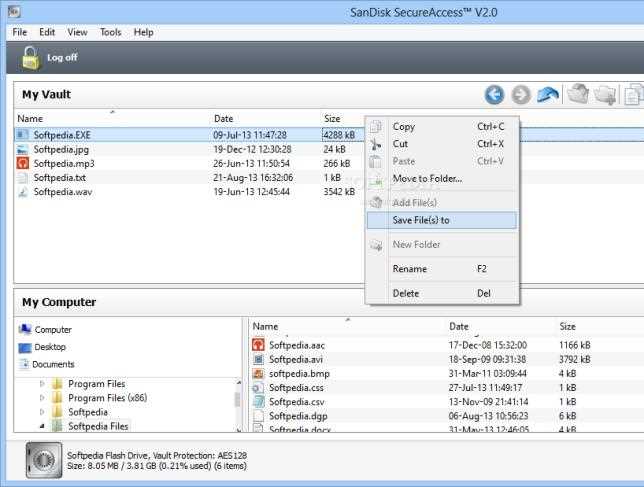Screen dimensions: 644x487
Task: Sort vault by Size column header
Action: (332, 119)
